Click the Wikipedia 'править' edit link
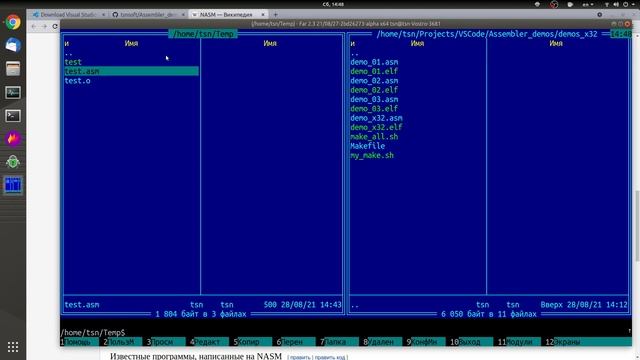 [x=300, y=358]
